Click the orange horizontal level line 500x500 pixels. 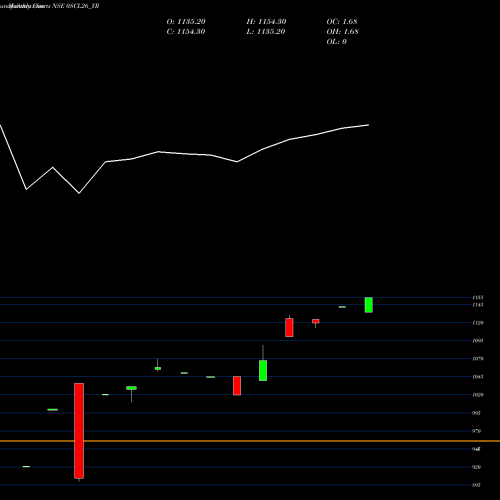tap(250, 441)
